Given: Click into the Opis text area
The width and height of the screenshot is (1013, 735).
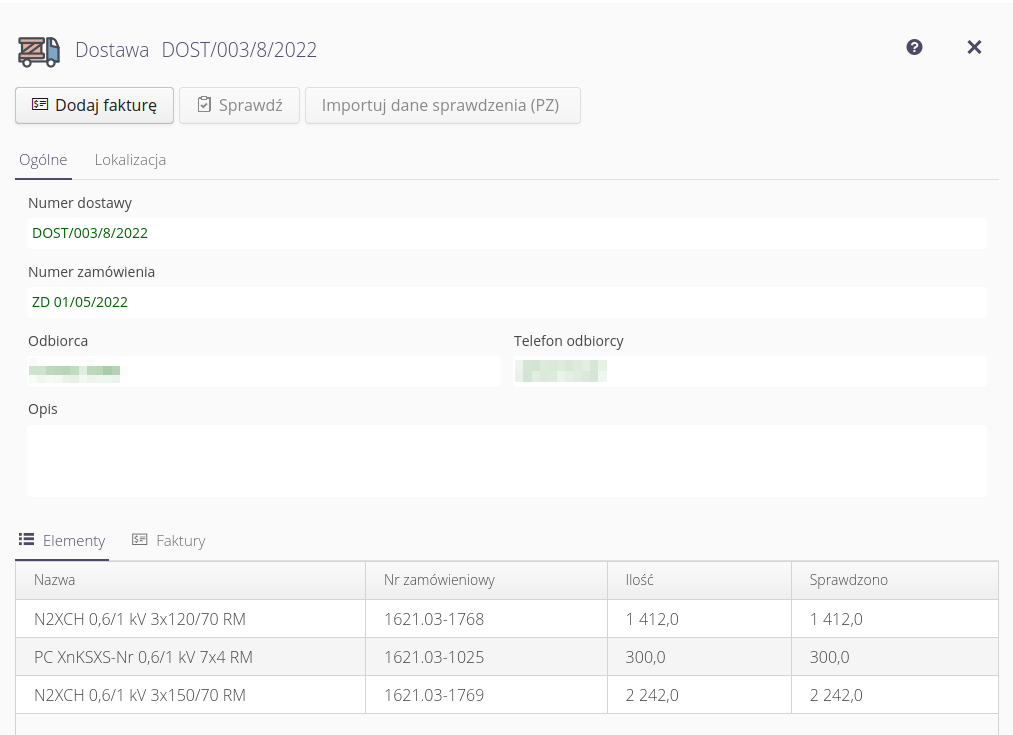Looking at the screenshot, I should pyautogui.click(x=506, y=460).
